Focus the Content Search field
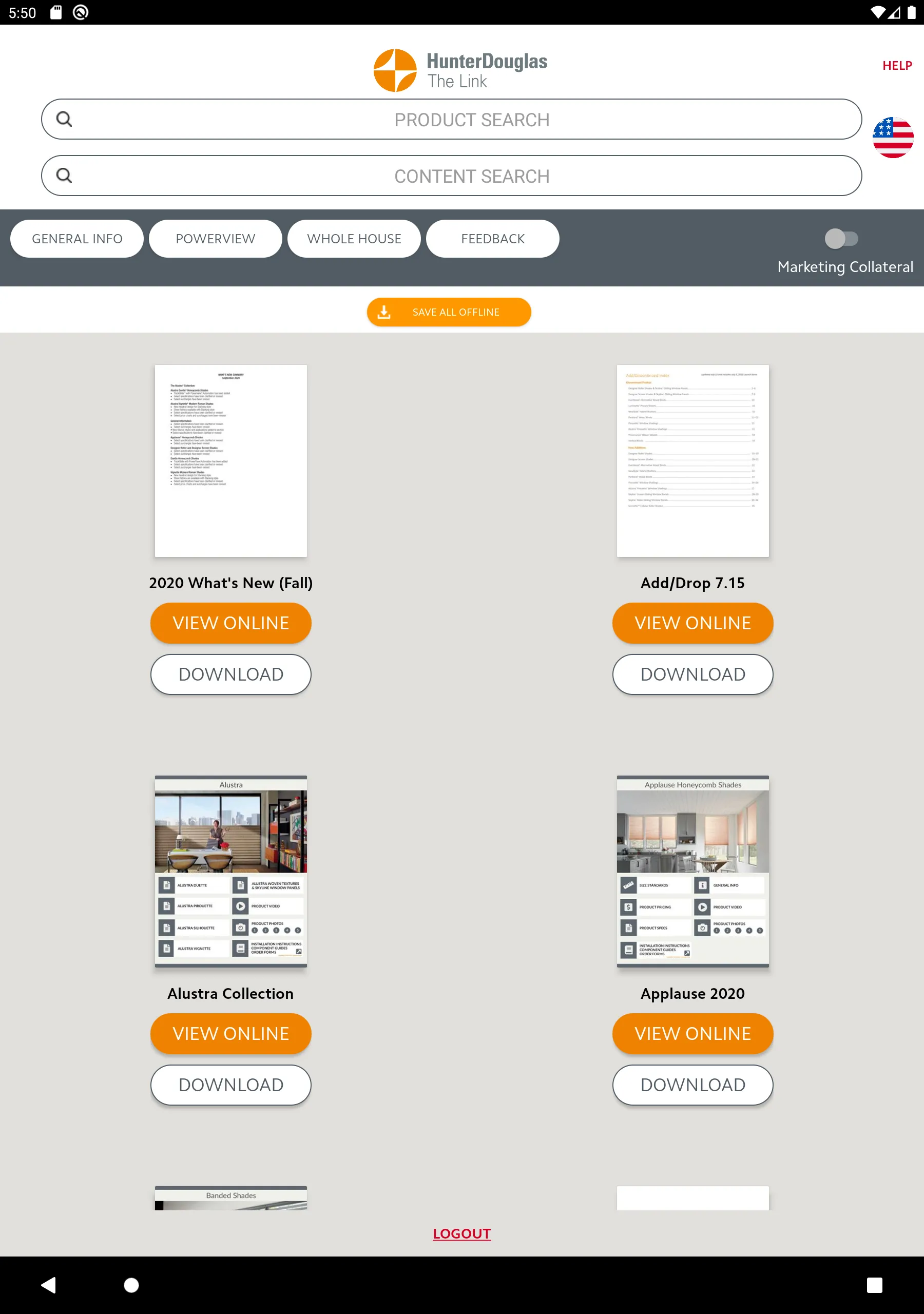This screenshot has width=924, height=1314. tap(451, 176)
